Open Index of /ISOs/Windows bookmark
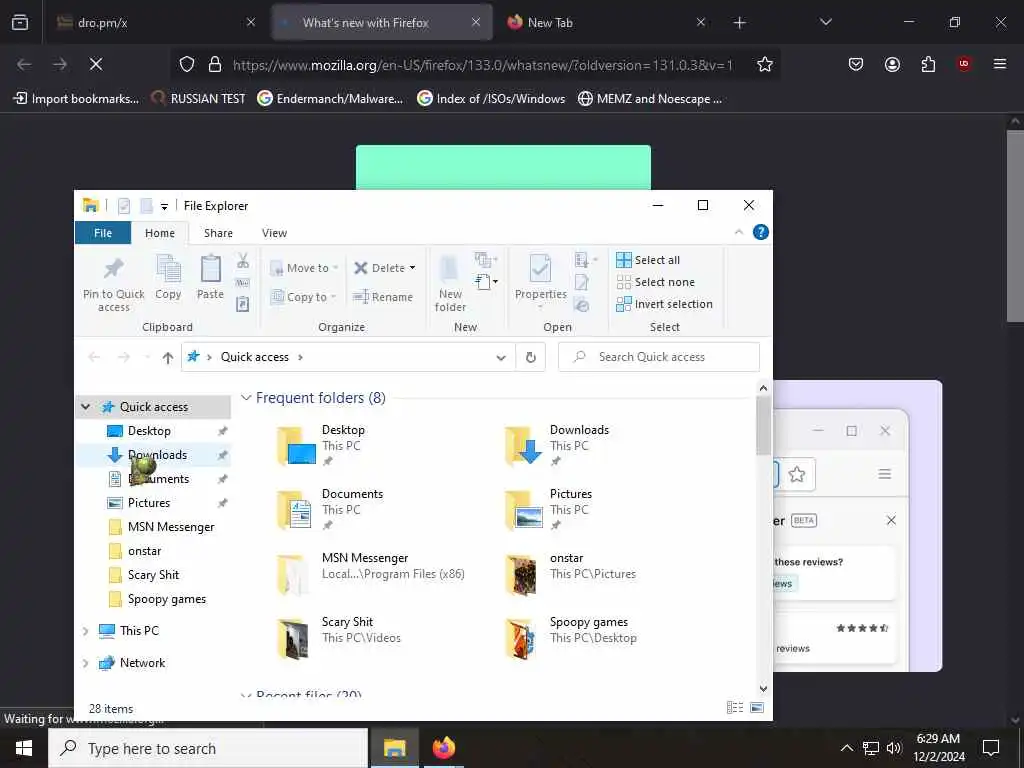Screen dimensions: 1024x768 (x=491, y=99)
